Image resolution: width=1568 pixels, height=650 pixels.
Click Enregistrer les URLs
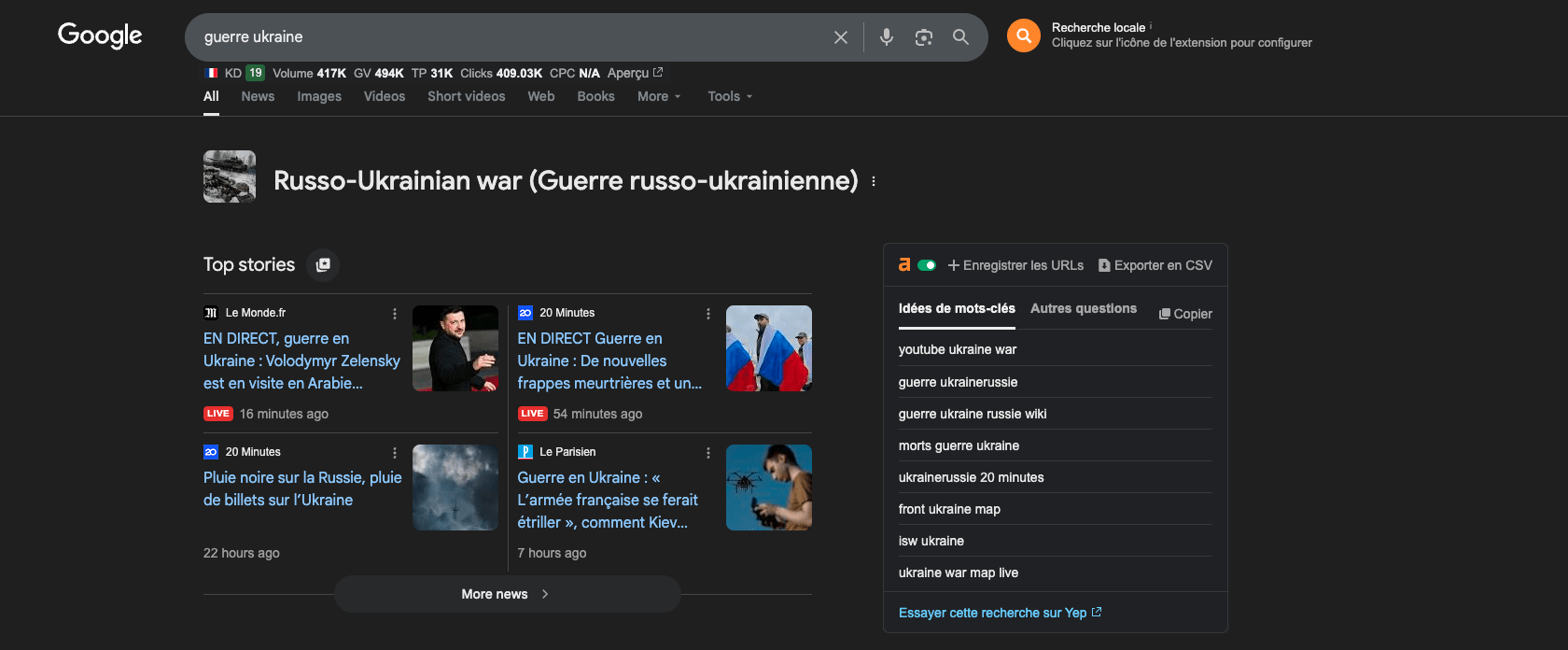[1016, 265]
